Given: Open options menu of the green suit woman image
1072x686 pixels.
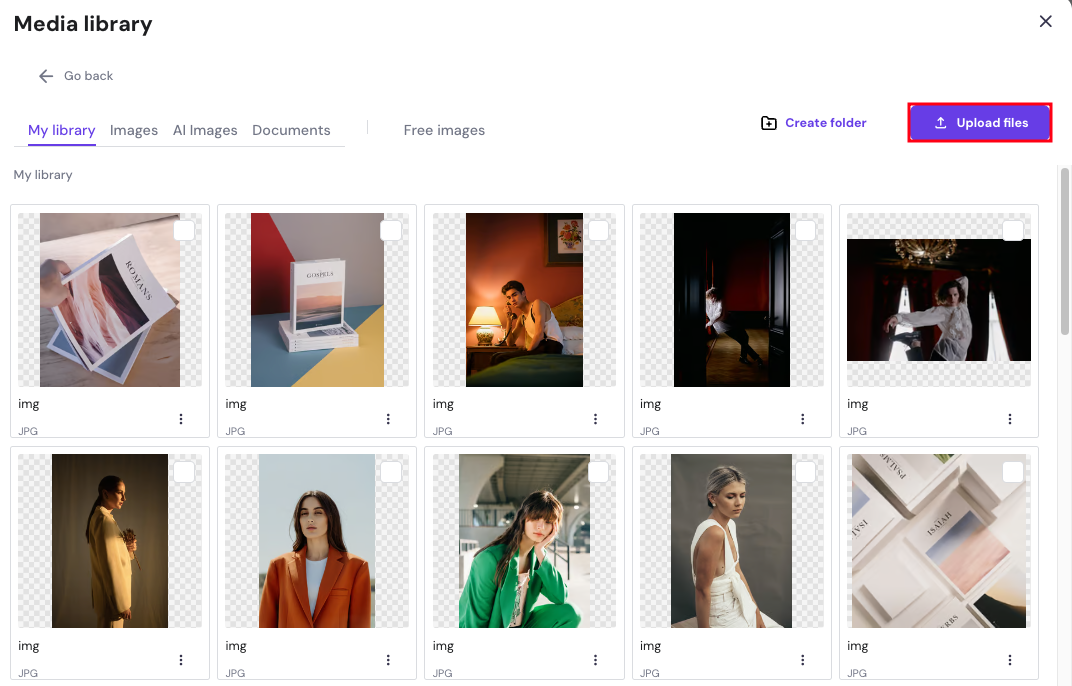Looking at the screenshot, I should [595, 659].
